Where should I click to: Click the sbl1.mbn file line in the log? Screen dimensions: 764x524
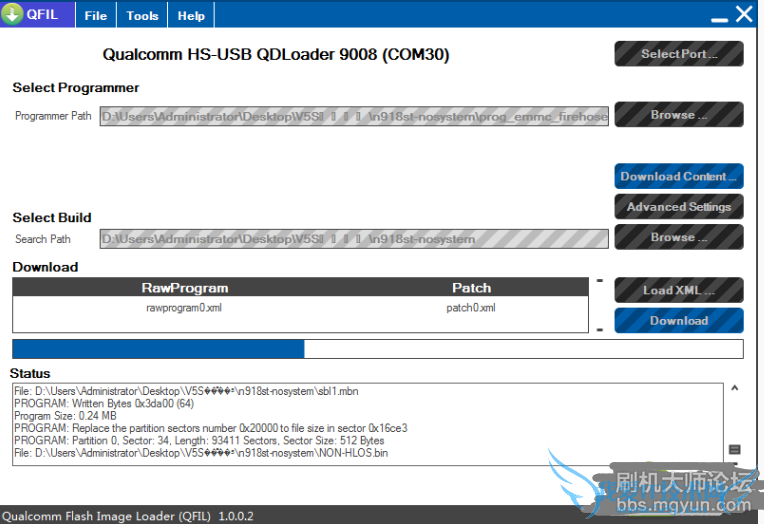click(x=186, y=391)
